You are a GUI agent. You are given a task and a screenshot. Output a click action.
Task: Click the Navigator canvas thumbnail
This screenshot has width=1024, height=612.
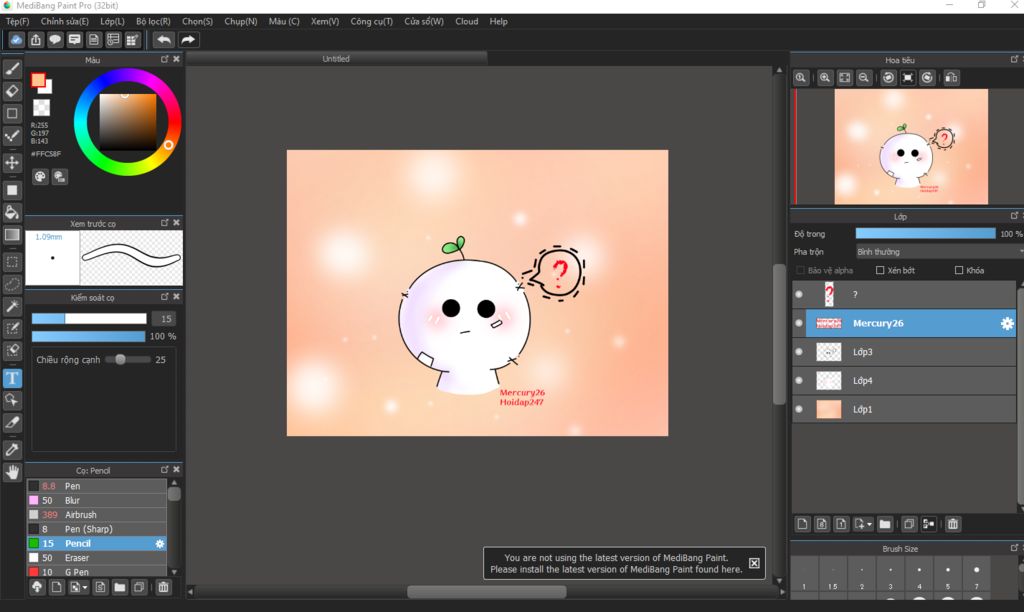click(x=911, y=146)
